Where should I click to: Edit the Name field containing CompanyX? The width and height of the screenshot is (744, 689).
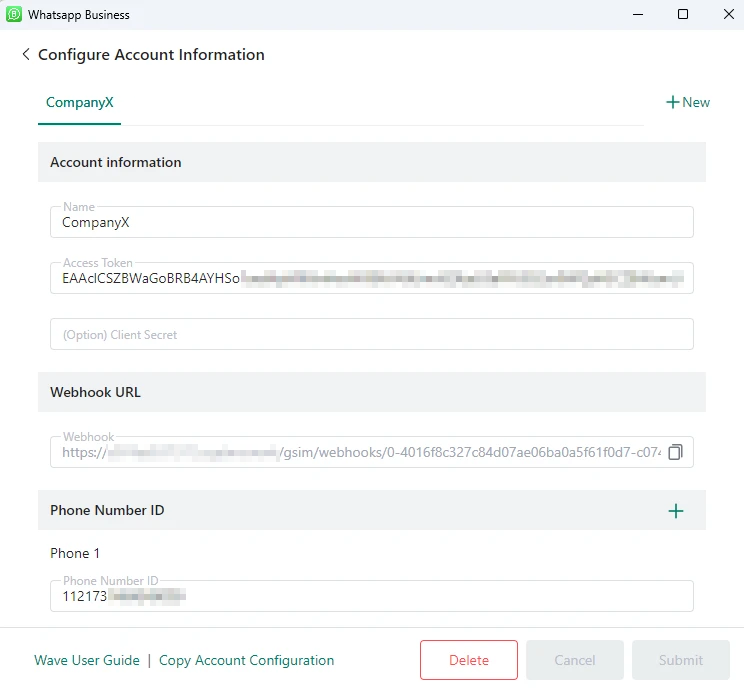tap(372, 222)
